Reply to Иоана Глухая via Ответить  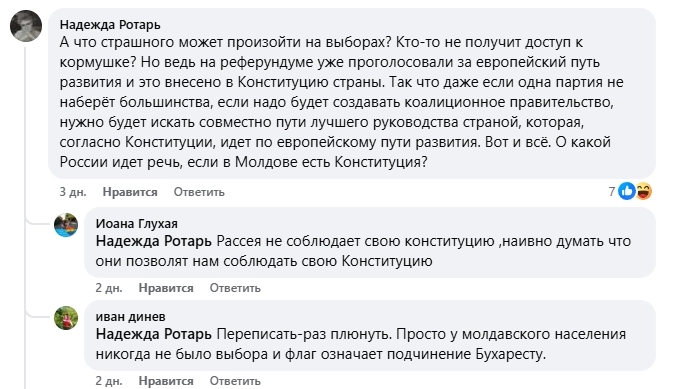(x=235, y=288)
